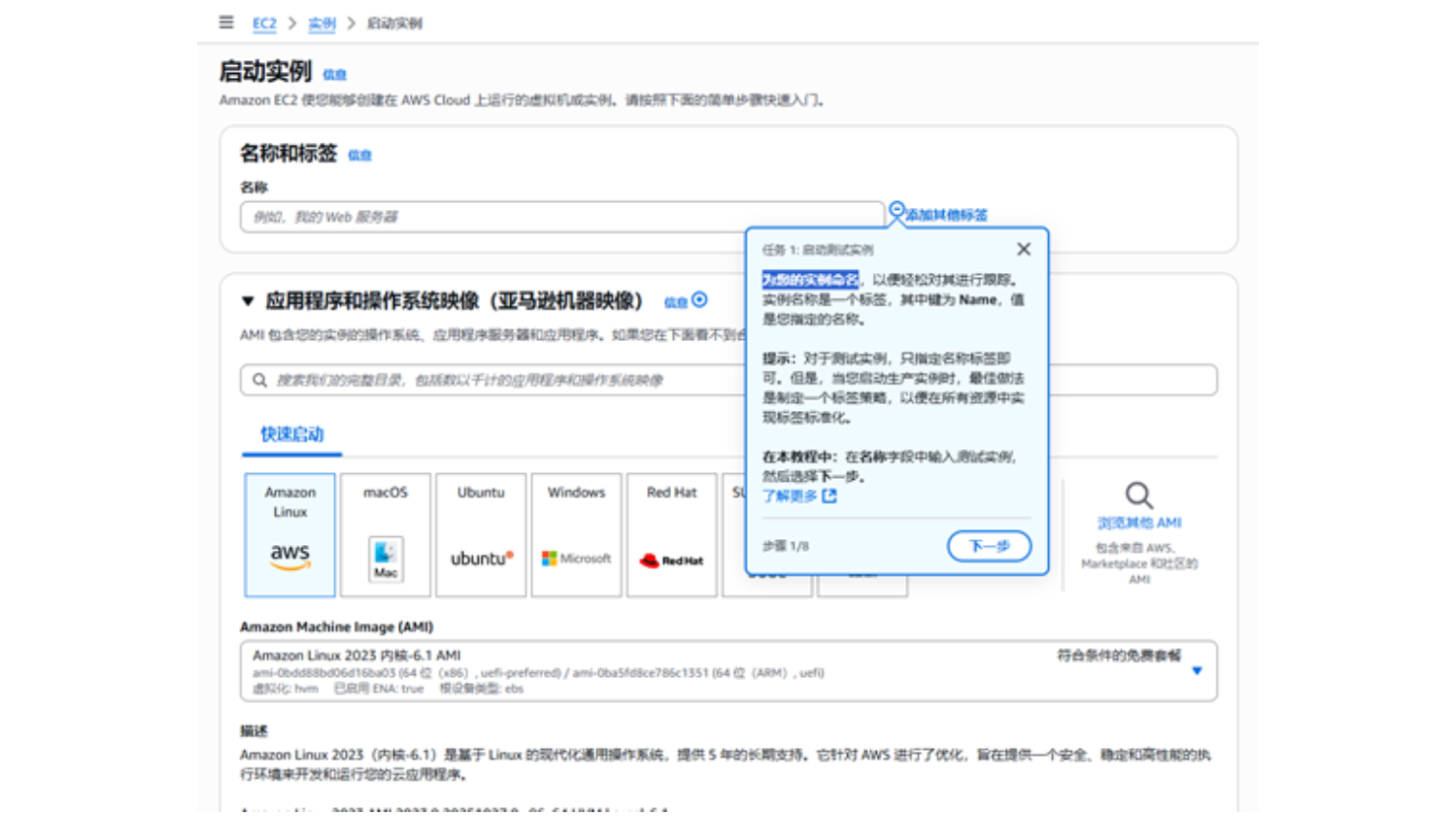Collapse the application and OS images section

coord(248,301)
